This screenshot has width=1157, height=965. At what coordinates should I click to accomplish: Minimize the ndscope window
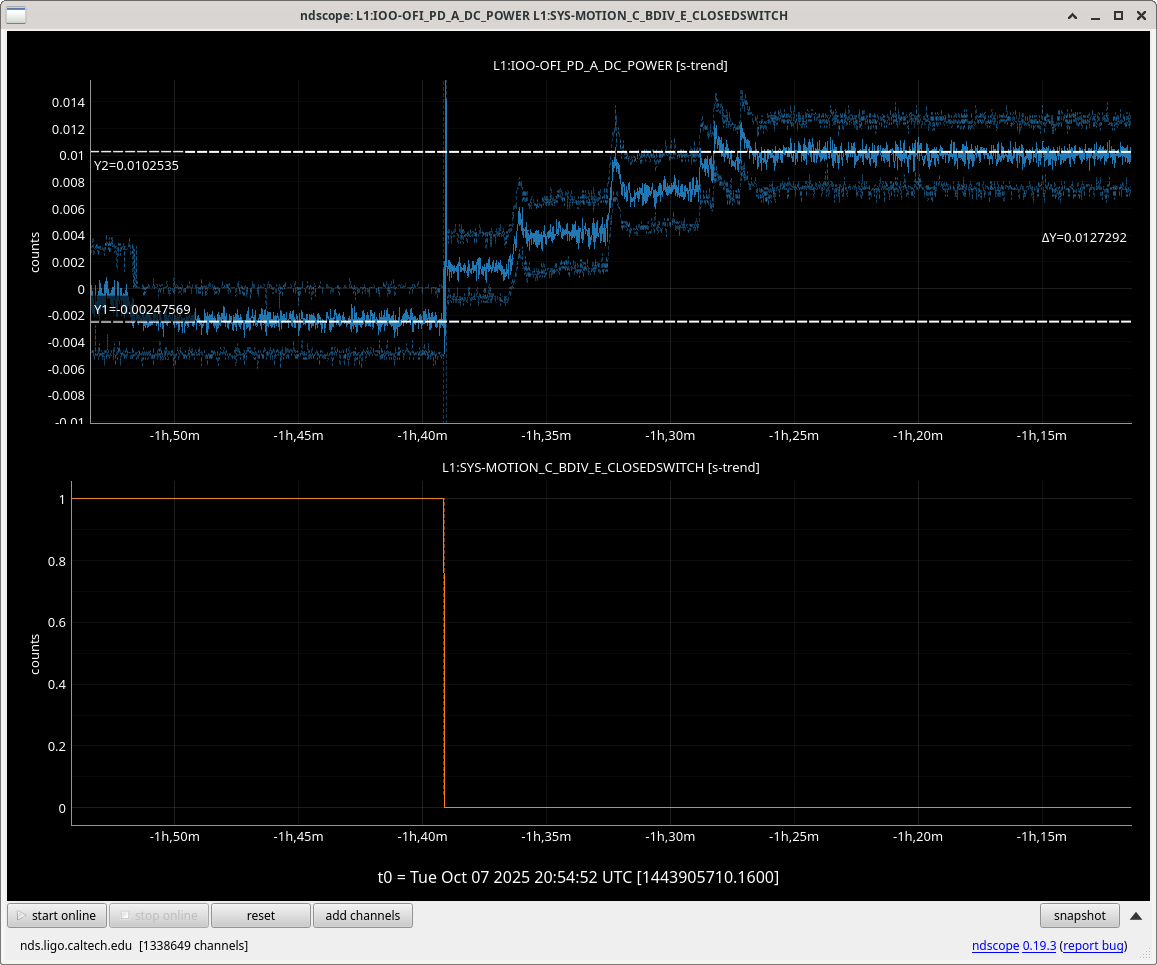[x=1096, y=15]
